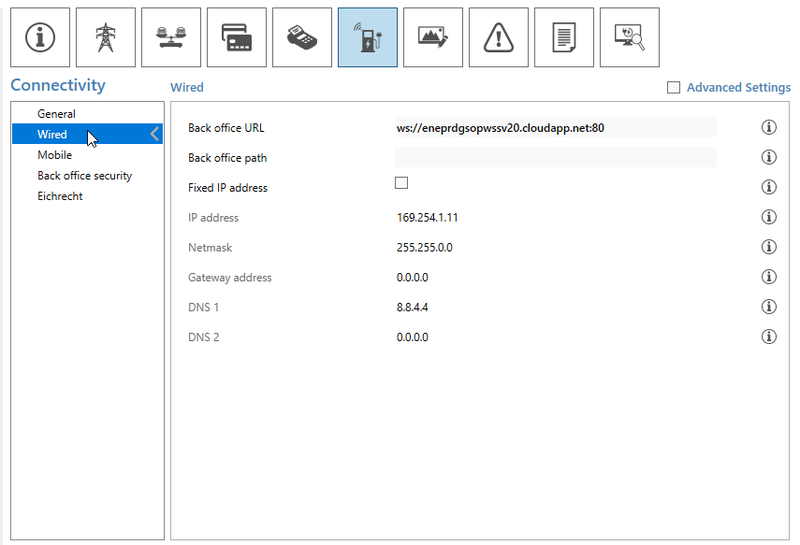Edit the Back office URL field

(556, 128)
